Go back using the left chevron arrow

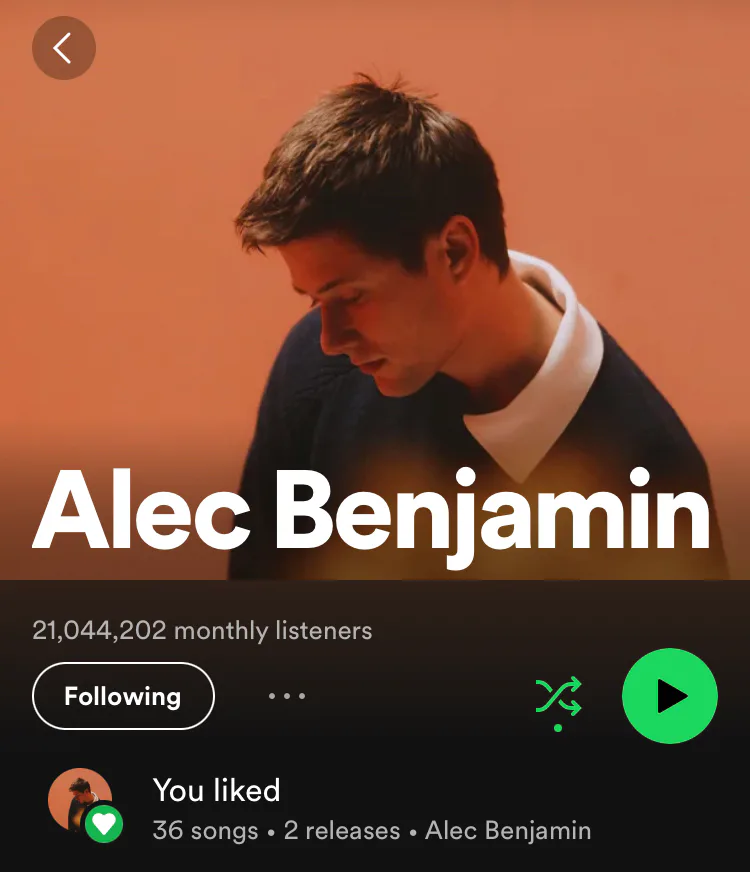[x=62, y=48]
